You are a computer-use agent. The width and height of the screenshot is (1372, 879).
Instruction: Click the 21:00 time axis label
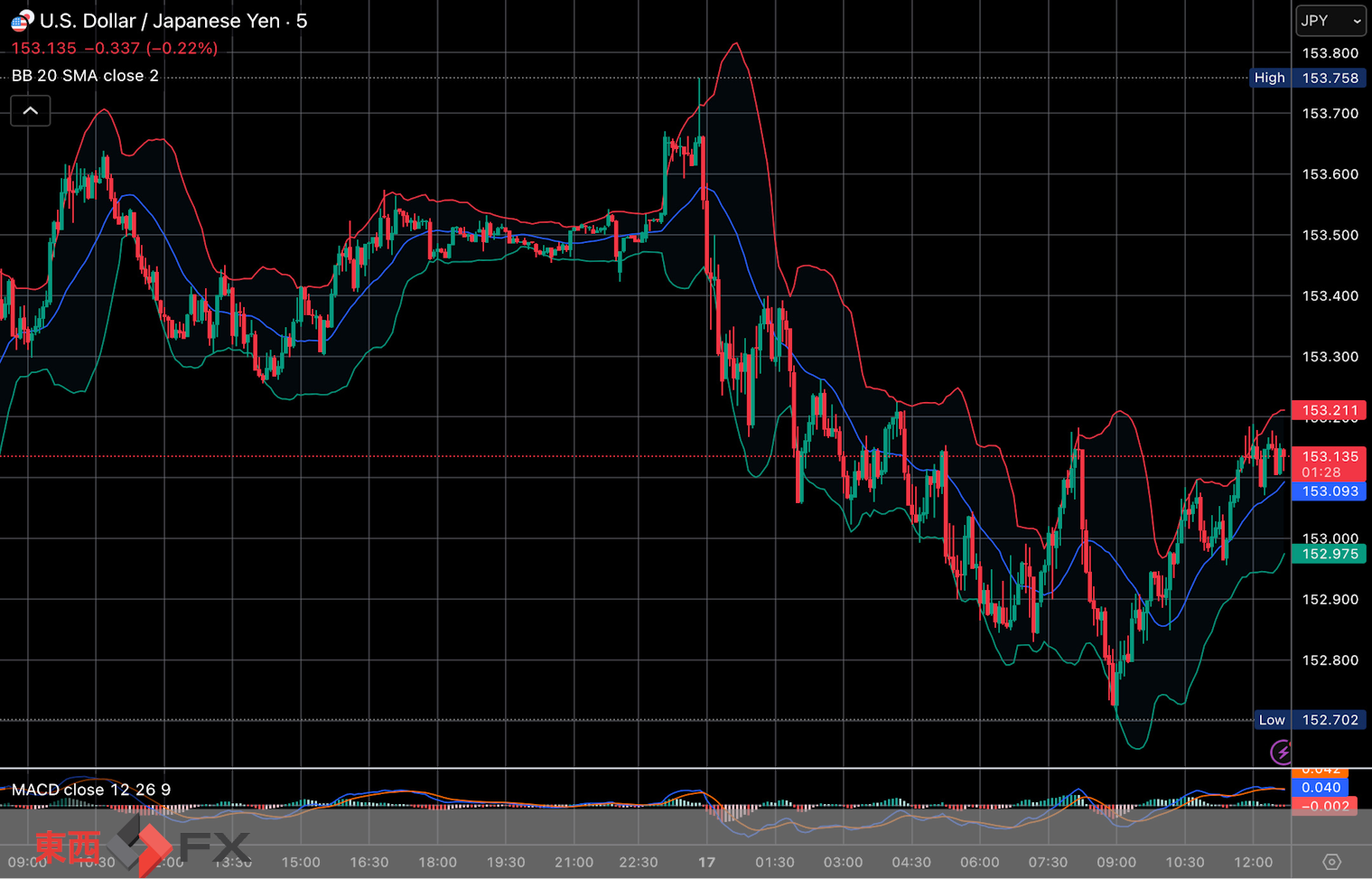click(x=574, y=862)
